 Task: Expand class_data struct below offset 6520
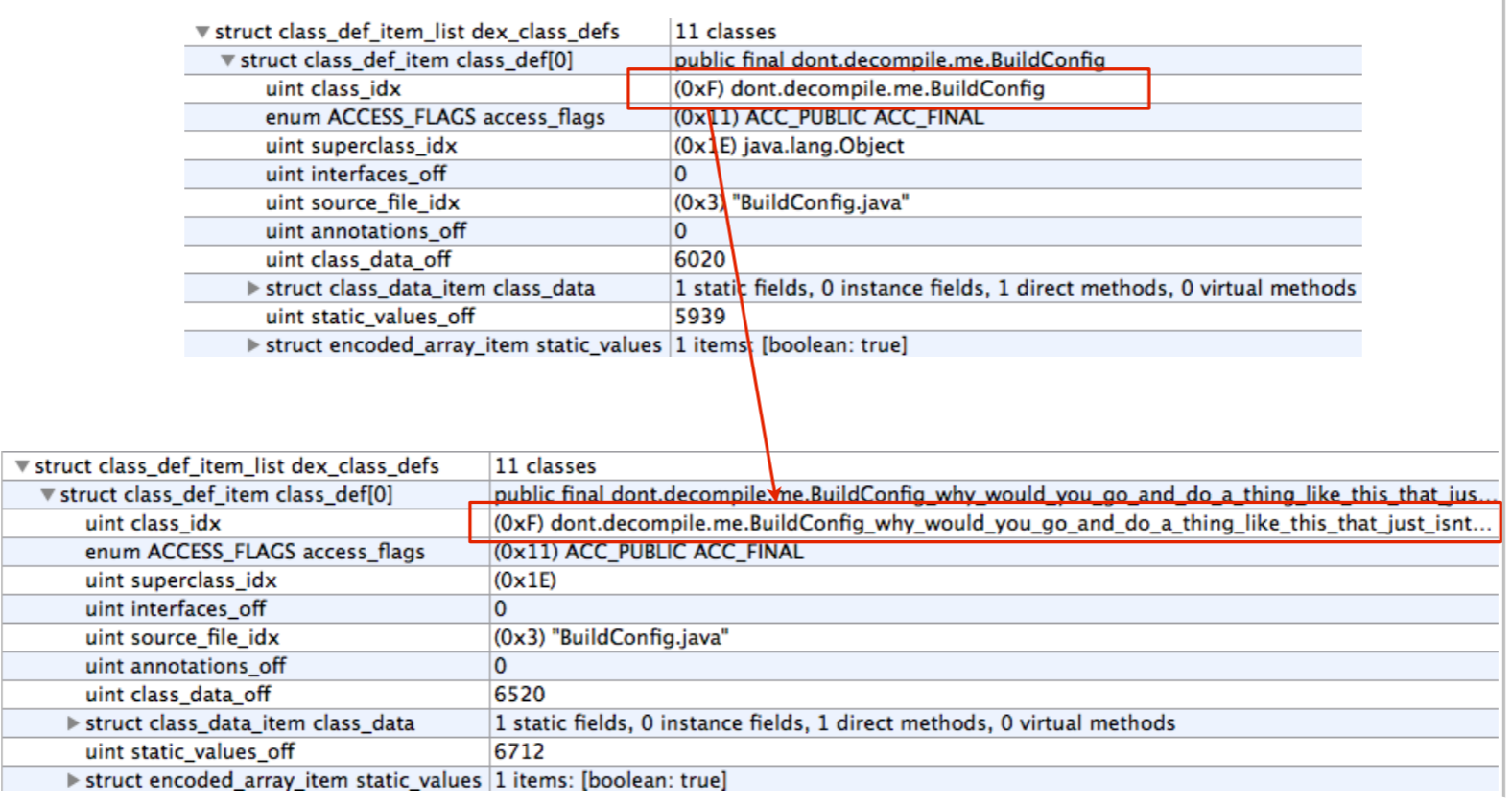(x=73, y=723)
